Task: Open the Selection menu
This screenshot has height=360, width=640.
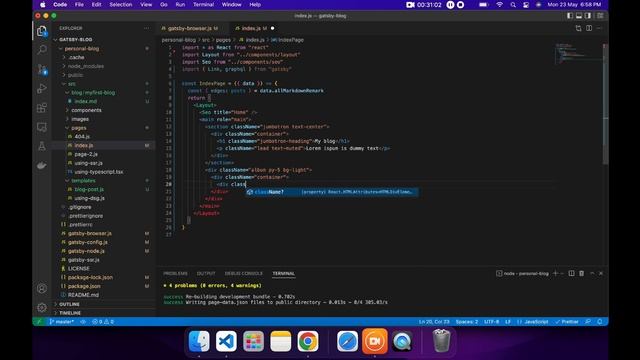Action: 120,4
